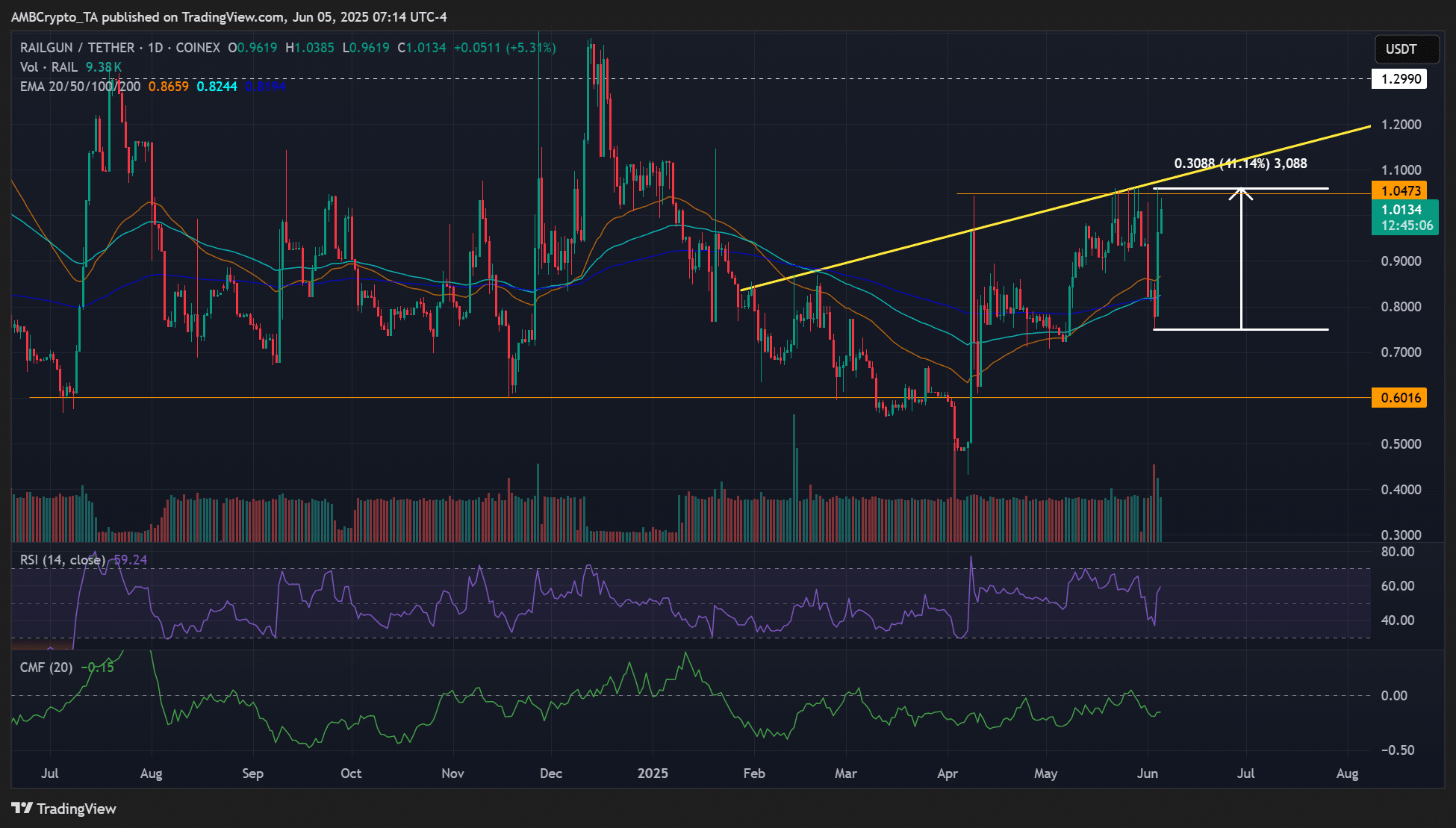Select the Vol · RAIL indicator label
The image size is (1456, 828).
[49, 67]
